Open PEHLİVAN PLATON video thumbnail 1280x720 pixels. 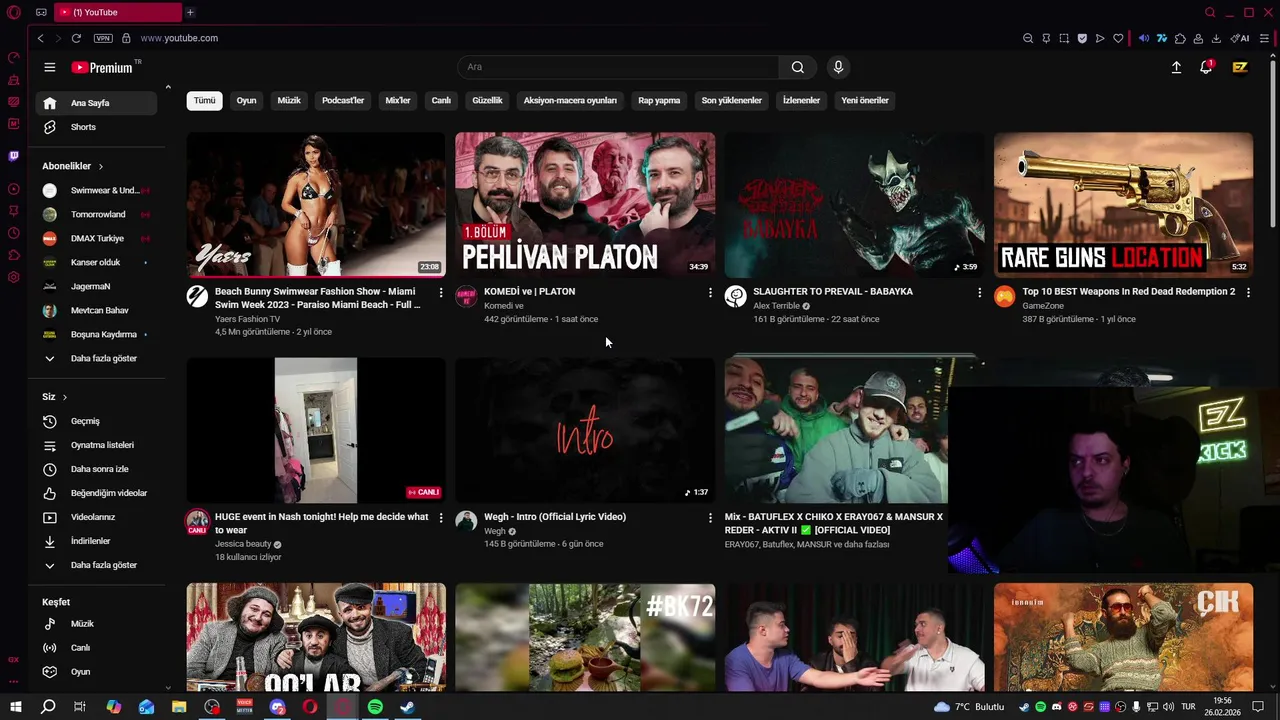point(585,204)
